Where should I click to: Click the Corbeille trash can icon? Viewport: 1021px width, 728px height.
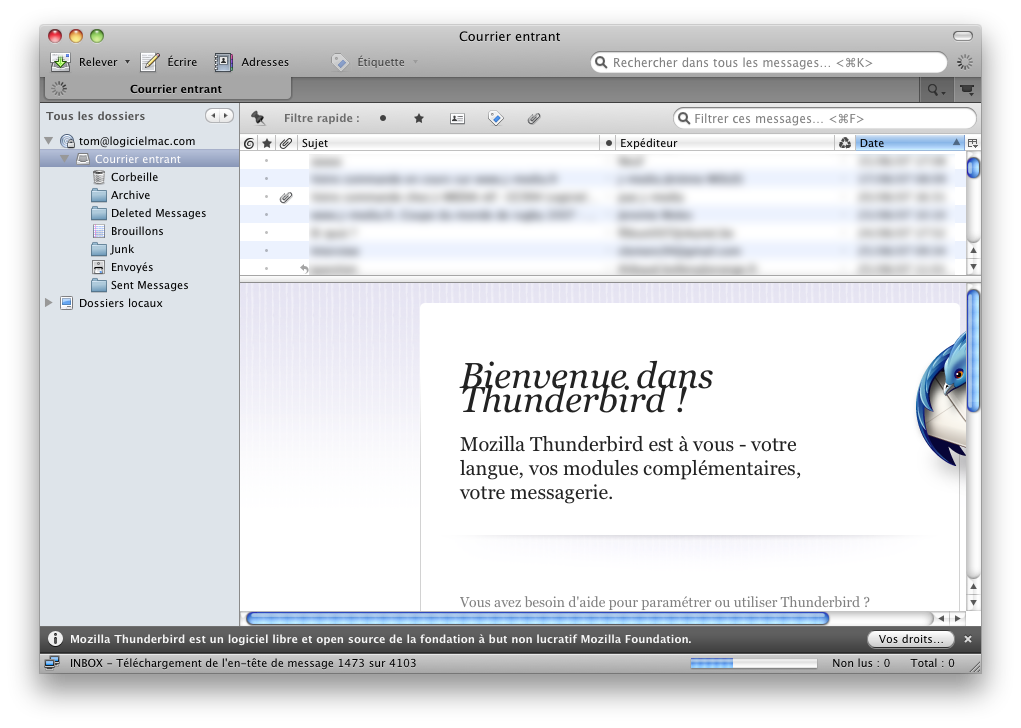tap(99, 177)
